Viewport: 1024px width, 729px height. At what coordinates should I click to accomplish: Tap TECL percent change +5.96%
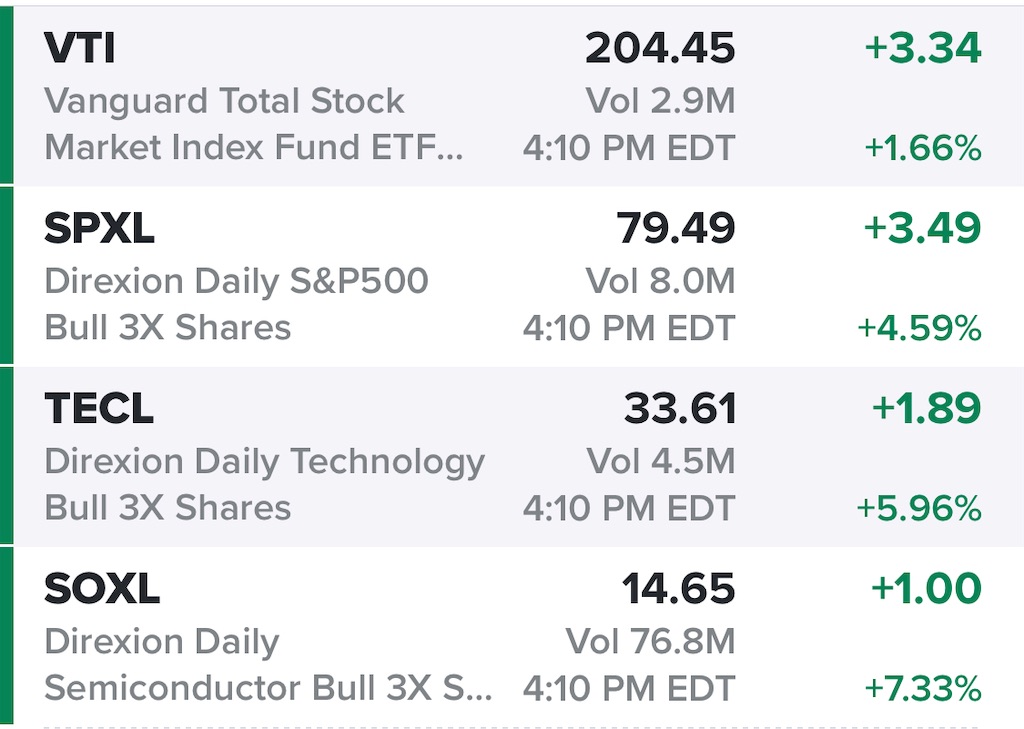[x=919, y=509]
